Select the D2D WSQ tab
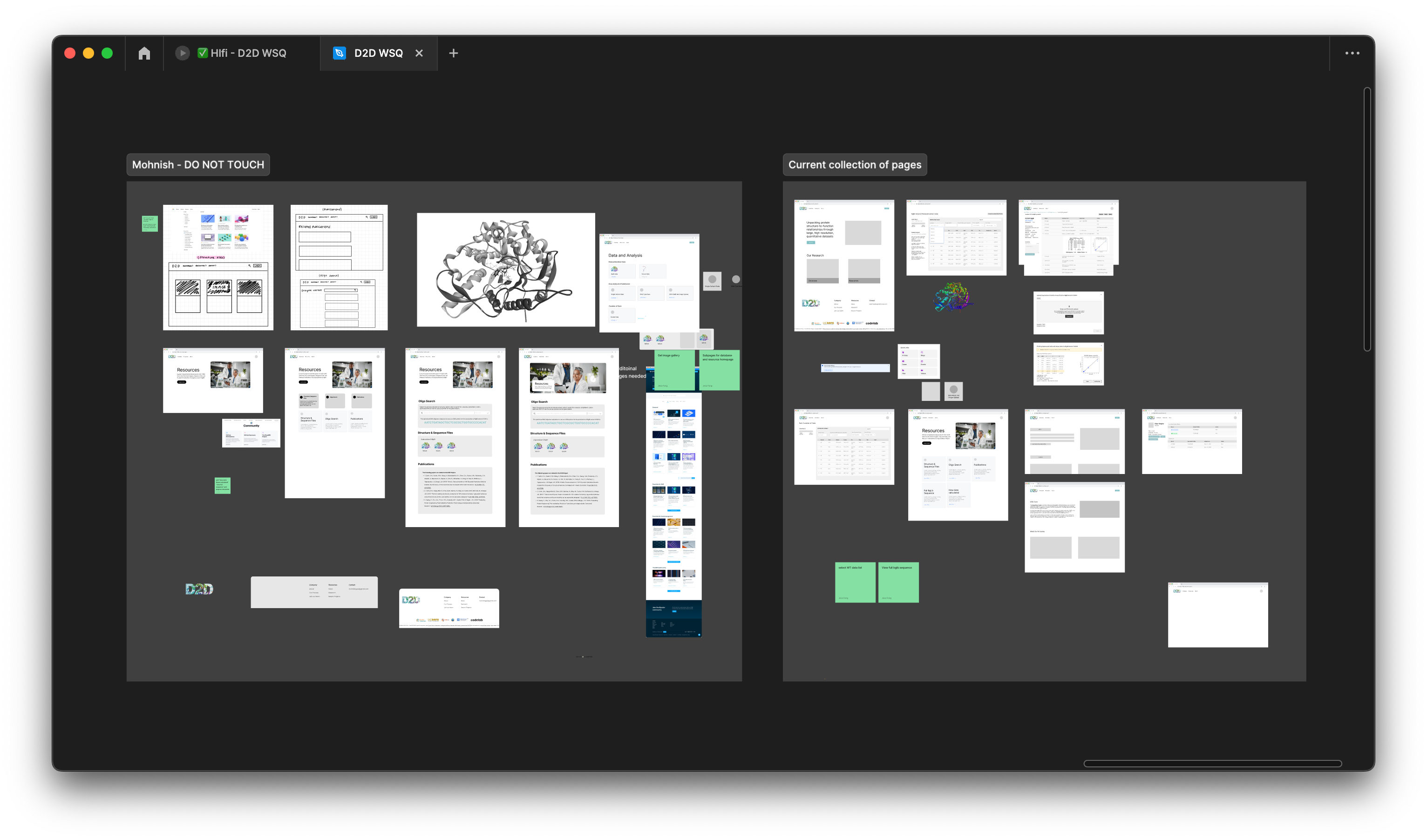The image size is (1427, 840). click(x=378, y=53)
